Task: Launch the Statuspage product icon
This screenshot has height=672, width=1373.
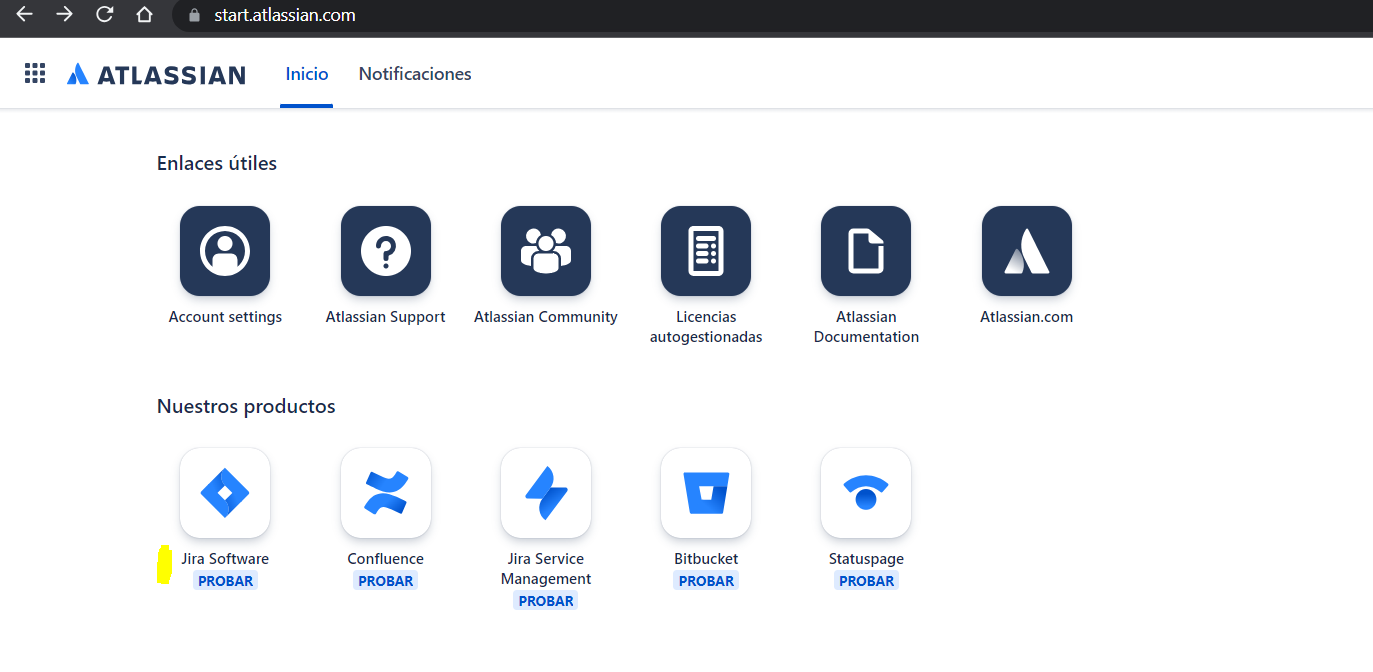Action: click(x=866, y=493)
